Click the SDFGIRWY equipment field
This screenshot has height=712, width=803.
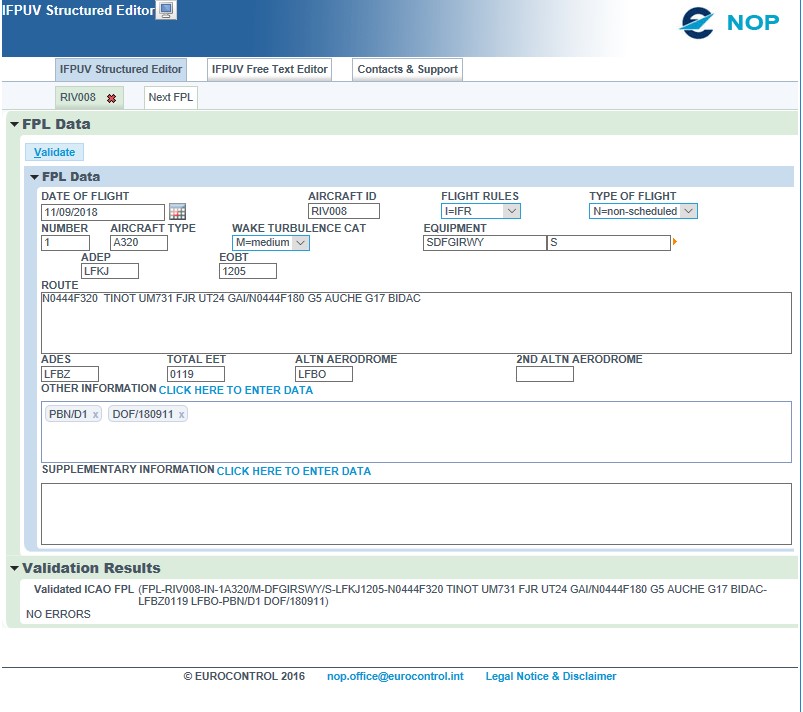[x=485, y=242]
